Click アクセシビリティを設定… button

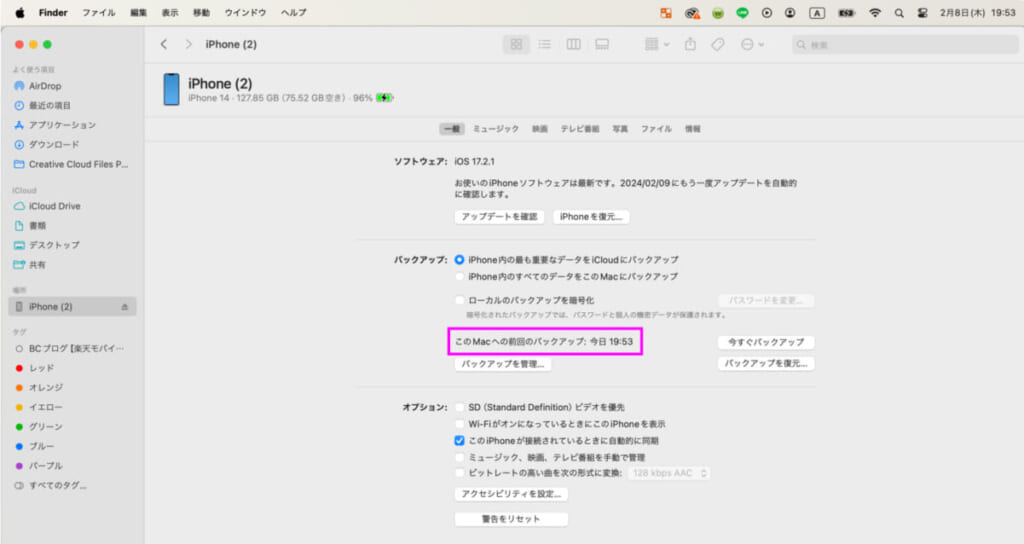pos(511,494)
